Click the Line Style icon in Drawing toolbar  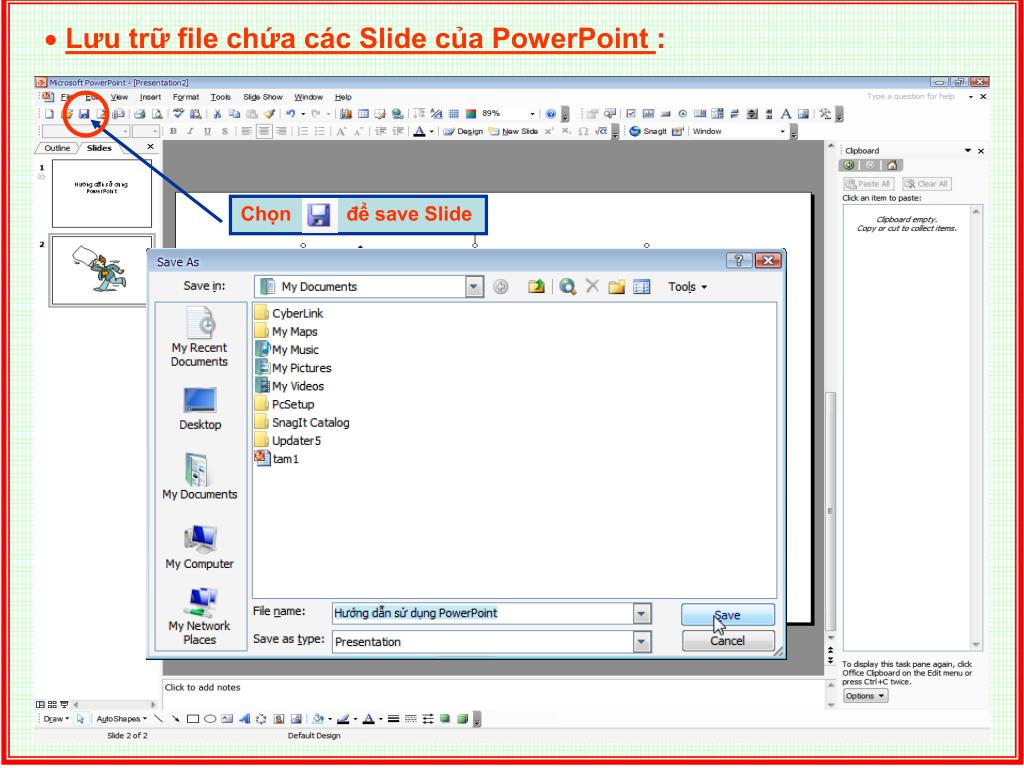click(393, 719)
